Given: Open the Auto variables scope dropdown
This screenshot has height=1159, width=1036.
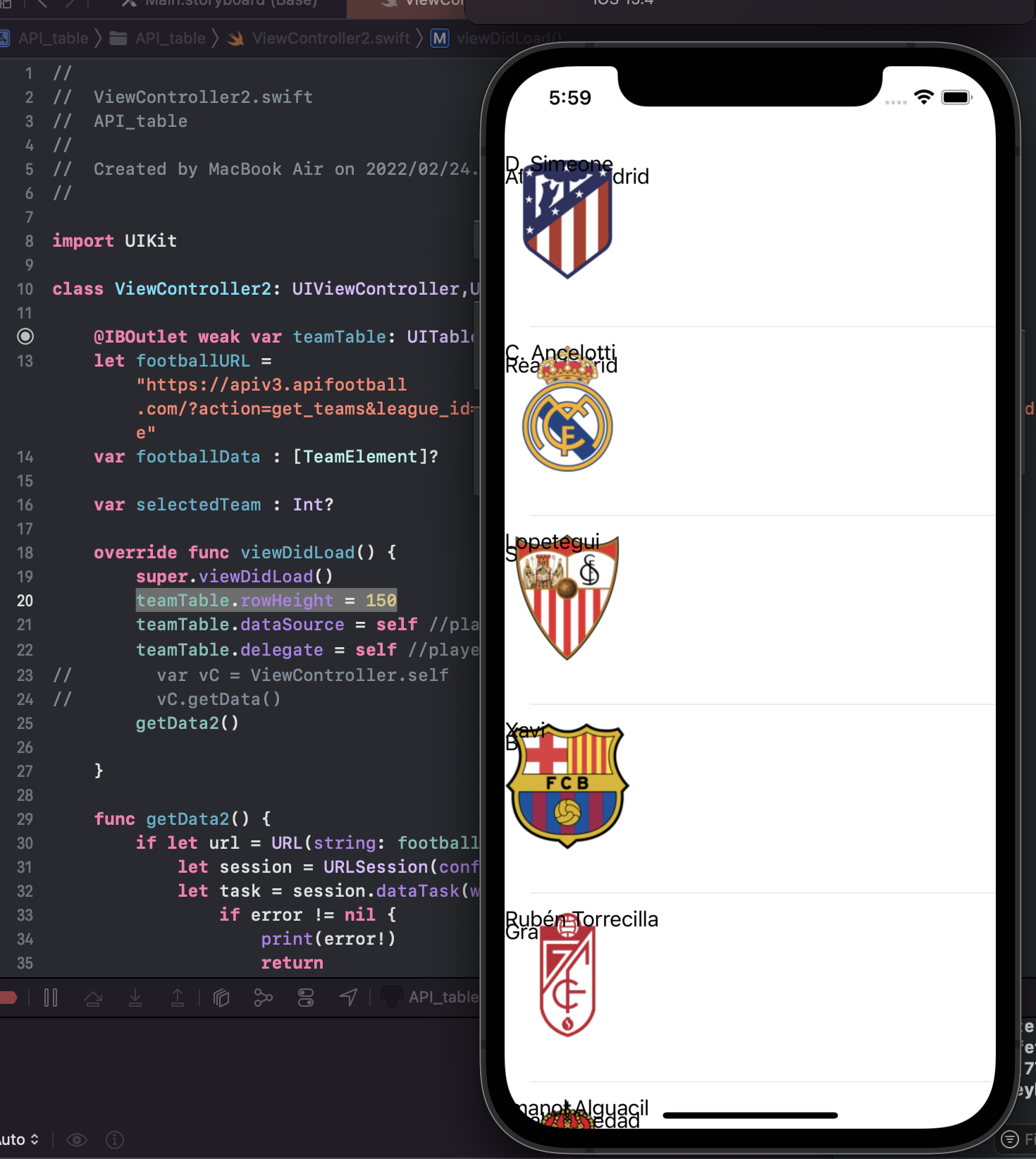Looking at the screenshot, I should (19, 1140).
